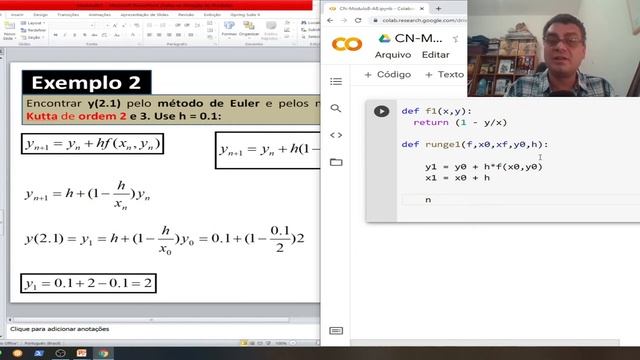The width and height of the screenshot is (640, 360).
Task: Switch to Slide Sorter view in status bar
Action: [x=252, y=343]
